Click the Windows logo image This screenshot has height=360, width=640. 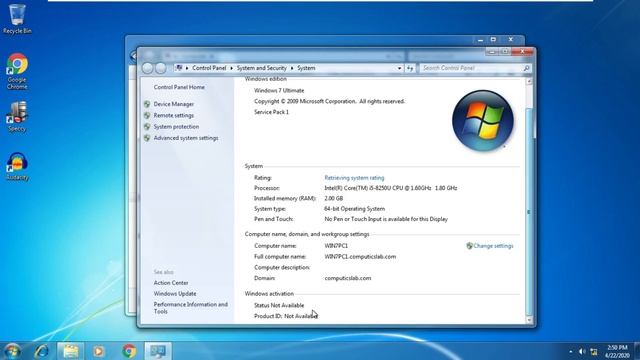(482, 121)
